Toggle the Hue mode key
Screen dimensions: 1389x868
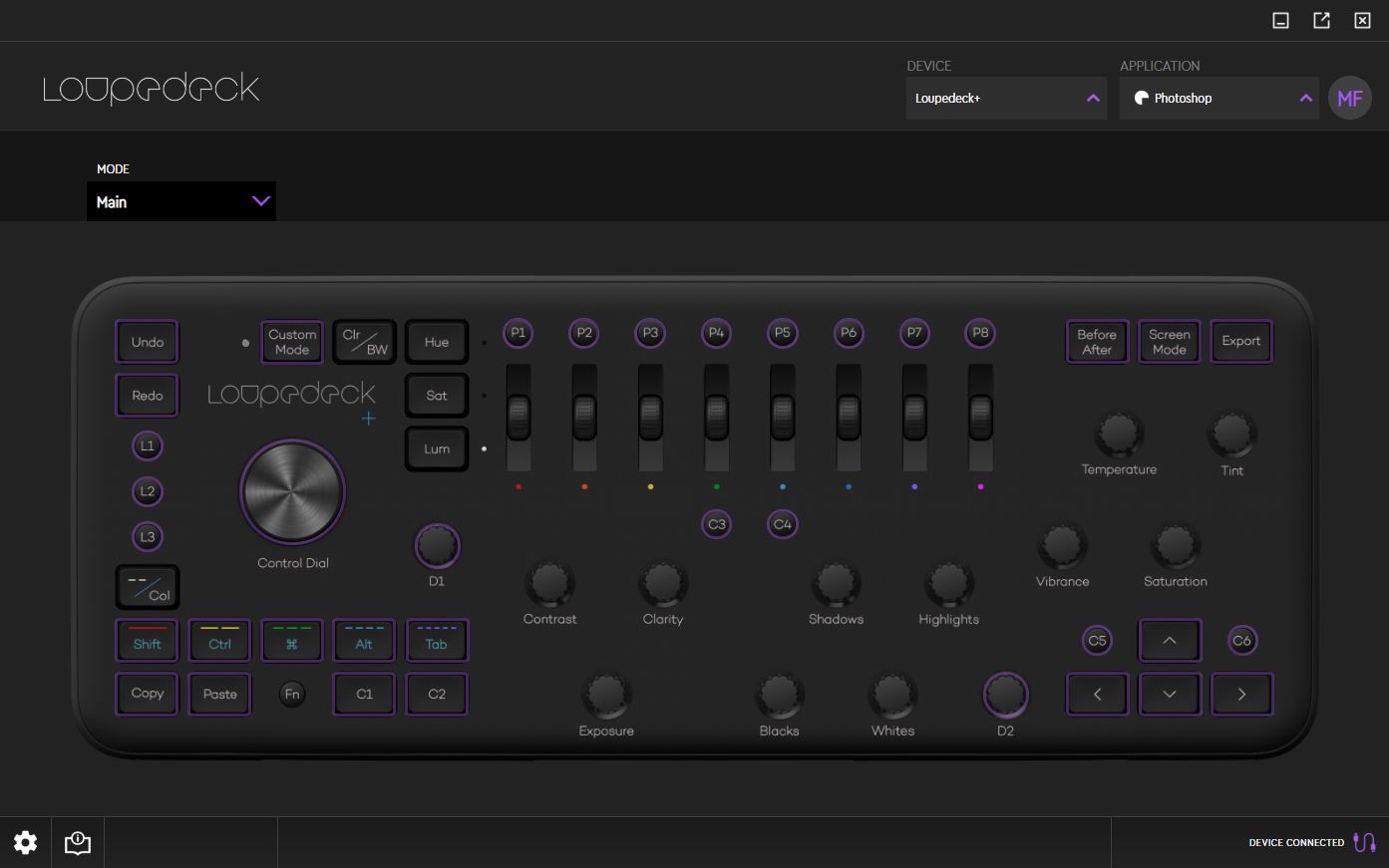[437, 342]
